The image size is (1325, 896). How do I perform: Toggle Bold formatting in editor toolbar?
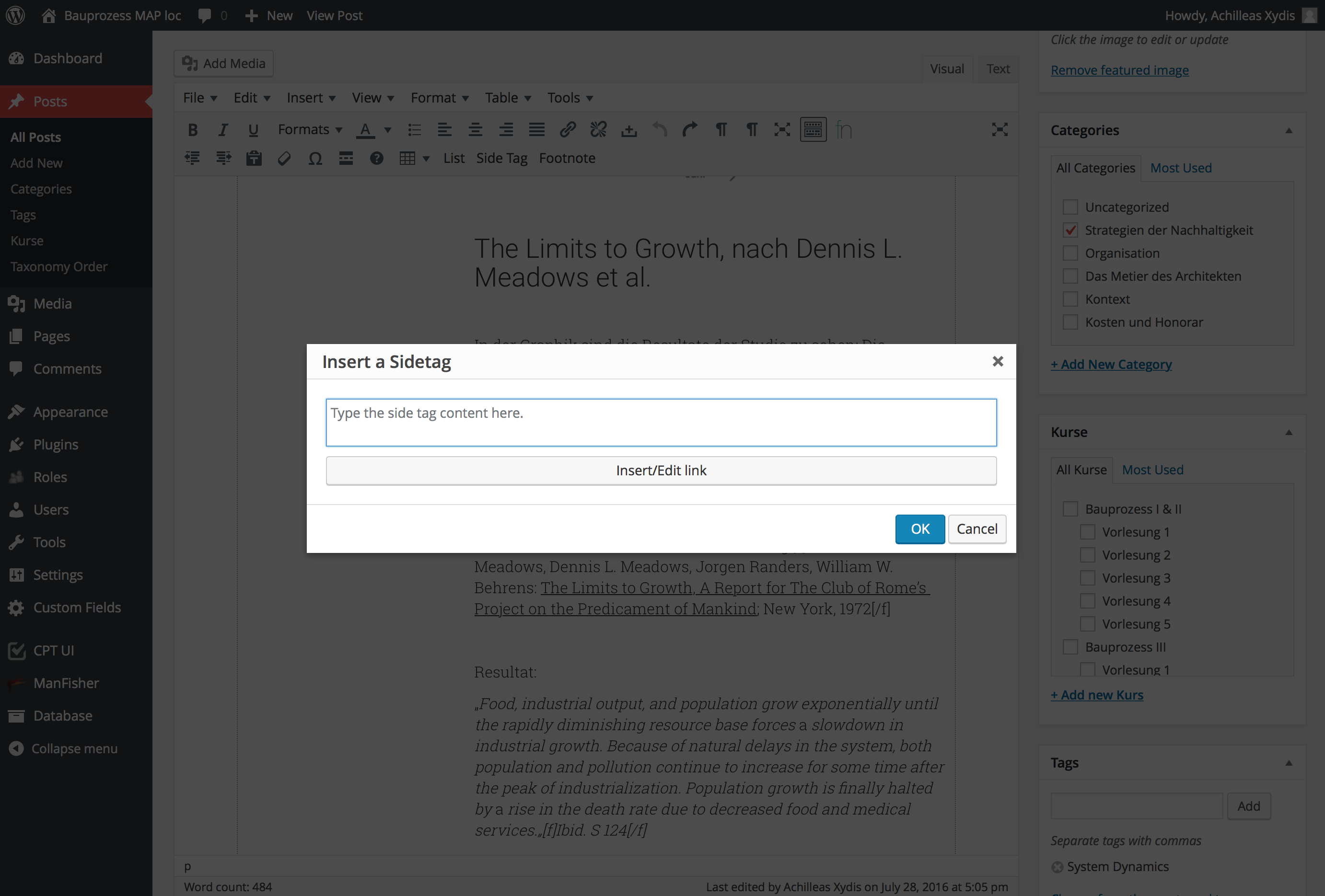click(193, 130)
